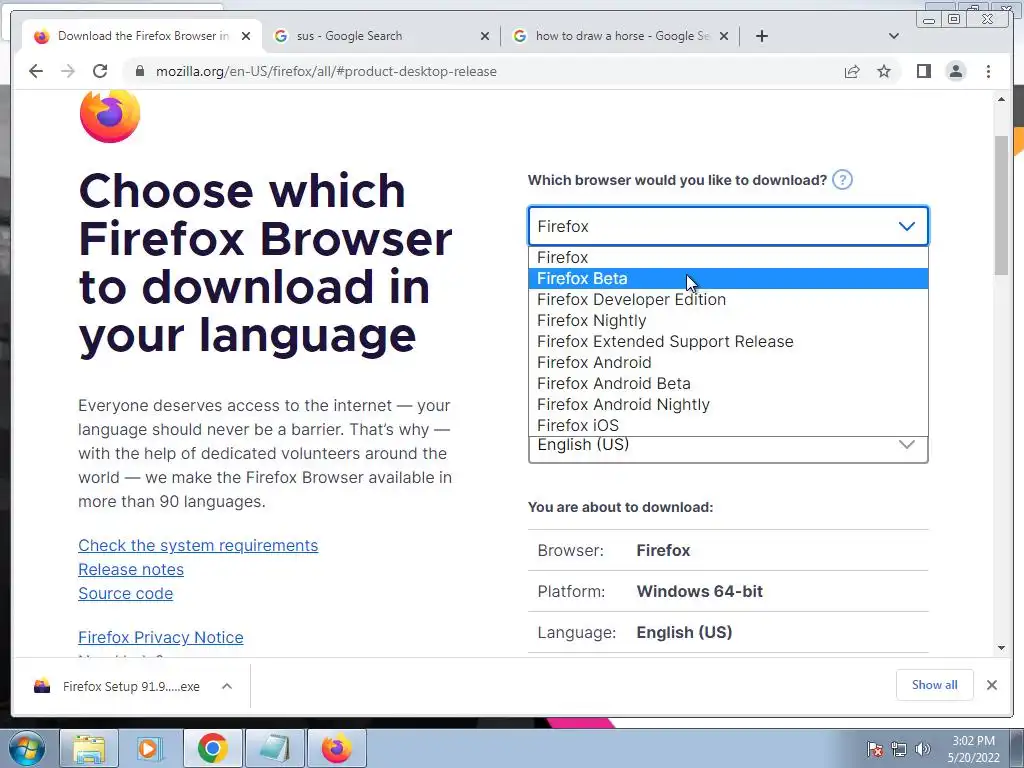Expand the Firefox Setup download options chevron
The width and height of the screenshot is (1024, 768).
tap(227, 686)
